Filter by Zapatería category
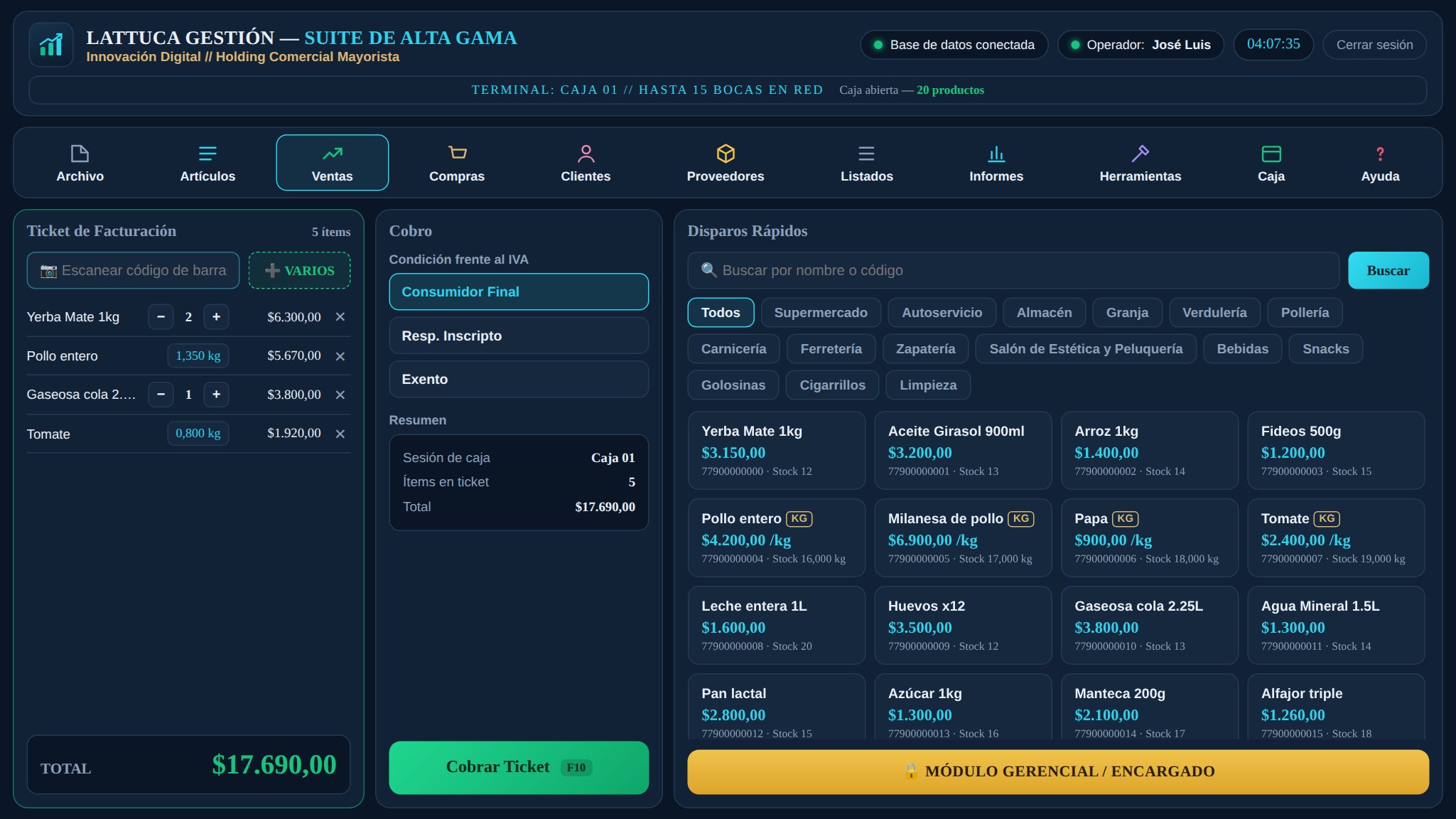 point(925,349)
